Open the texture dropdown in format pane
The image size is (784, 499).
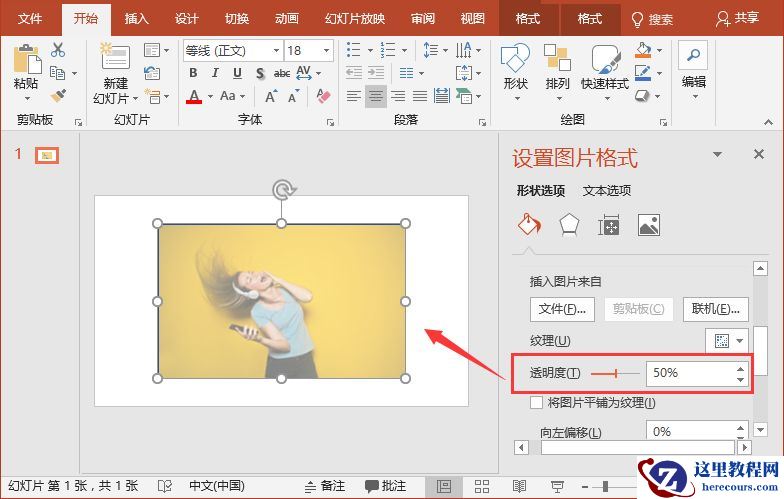(x=729, y=341)
